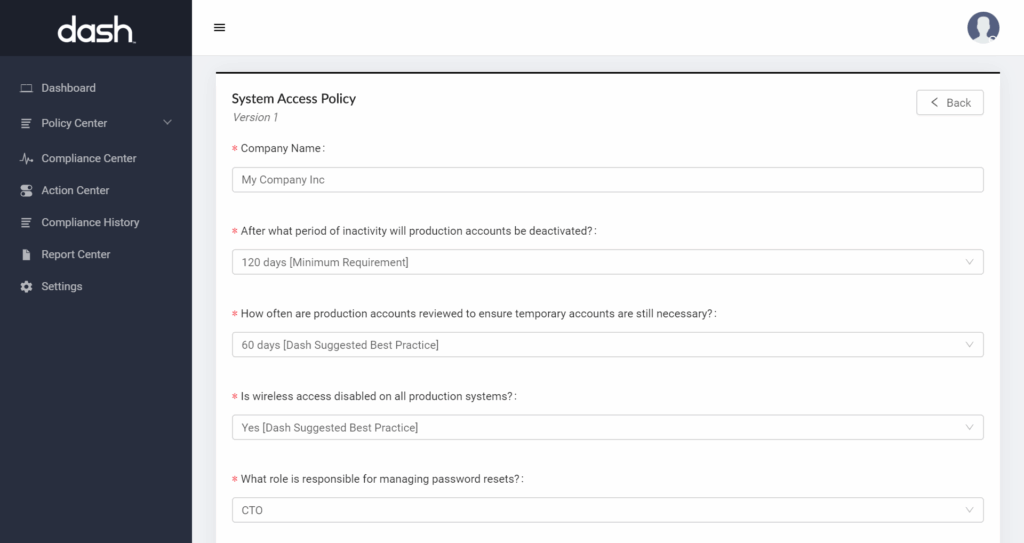Go to Compliance History menu item
Screen dimensions: 1024x543
[x=90, y=223]
